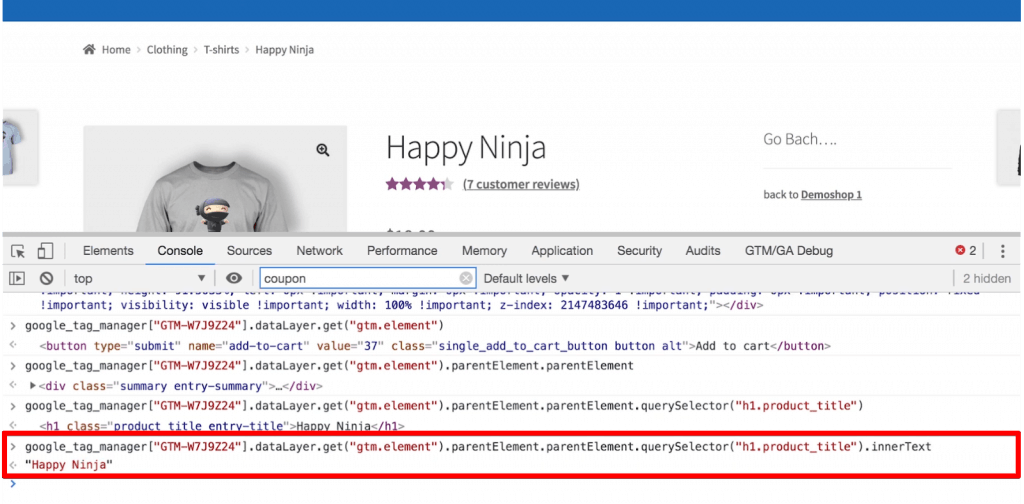Click the next product thumbnail at right
This screenshot has height=504, width=1024.
coord(1009,147)
